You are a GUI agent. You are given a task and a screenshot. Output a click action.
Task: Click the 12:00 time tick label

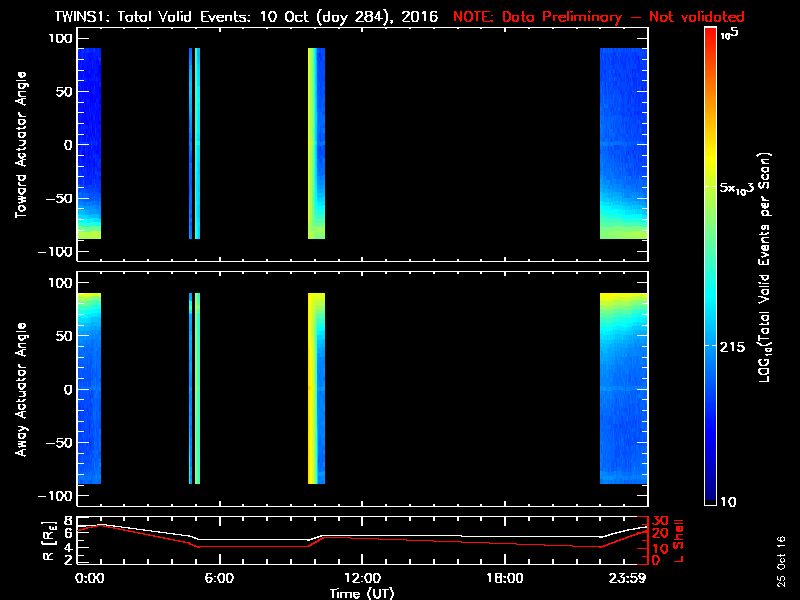tap(362, 579)
